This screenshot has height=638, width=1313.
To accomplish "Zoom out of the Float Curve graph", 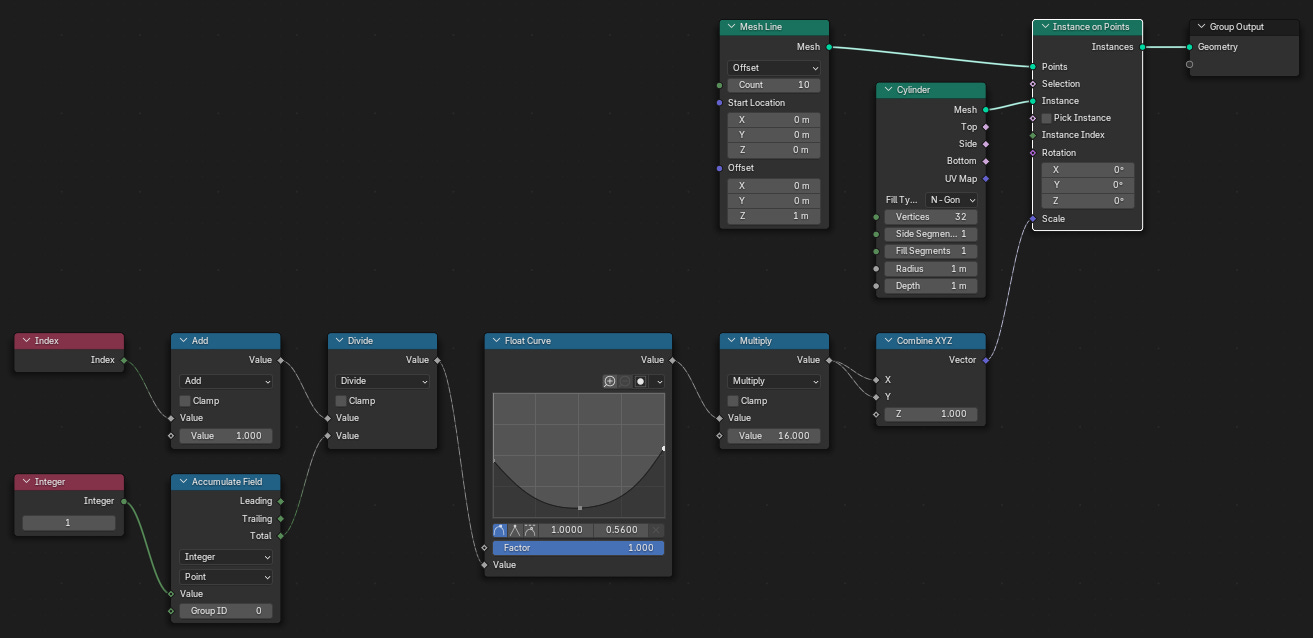I will (x=624, y=382).
